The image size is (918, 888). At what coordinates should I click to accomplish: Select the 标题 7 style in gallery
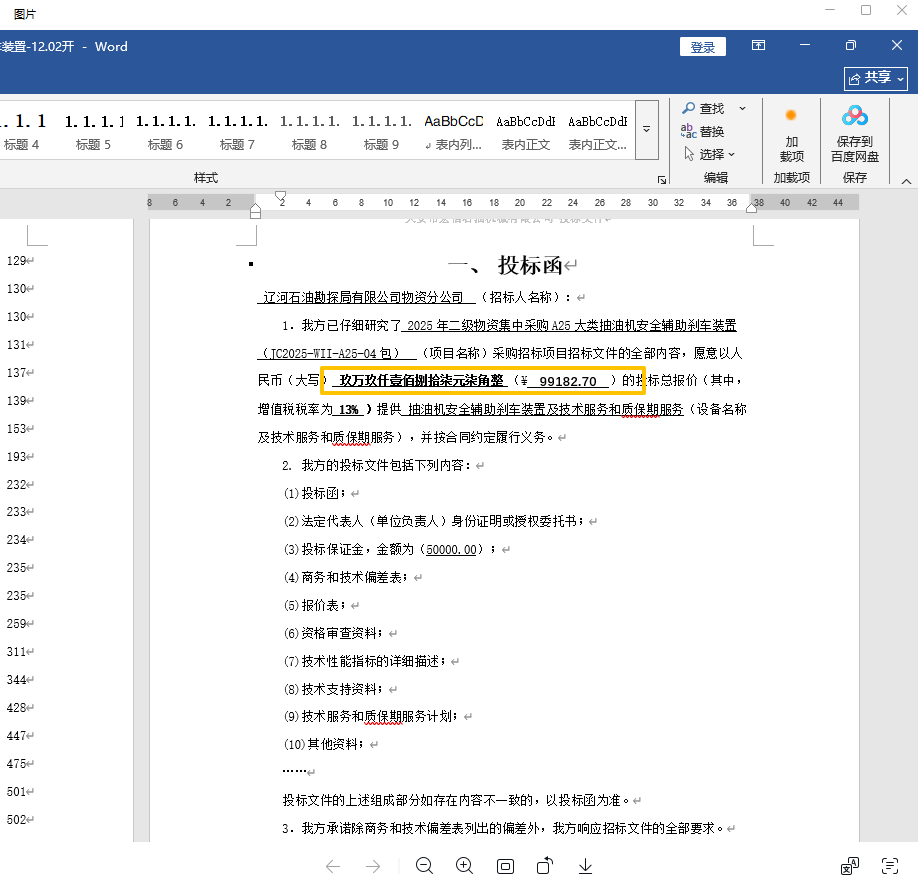click(x=238, y=130)
